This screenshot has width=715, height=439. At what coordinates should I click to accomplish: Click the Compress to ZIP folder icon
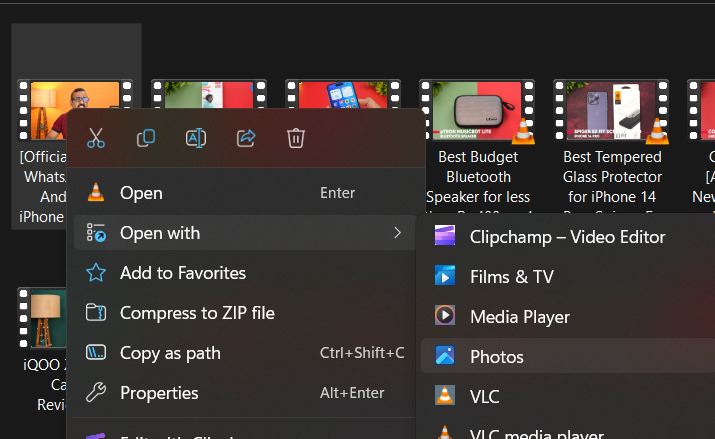click(96, 313)
